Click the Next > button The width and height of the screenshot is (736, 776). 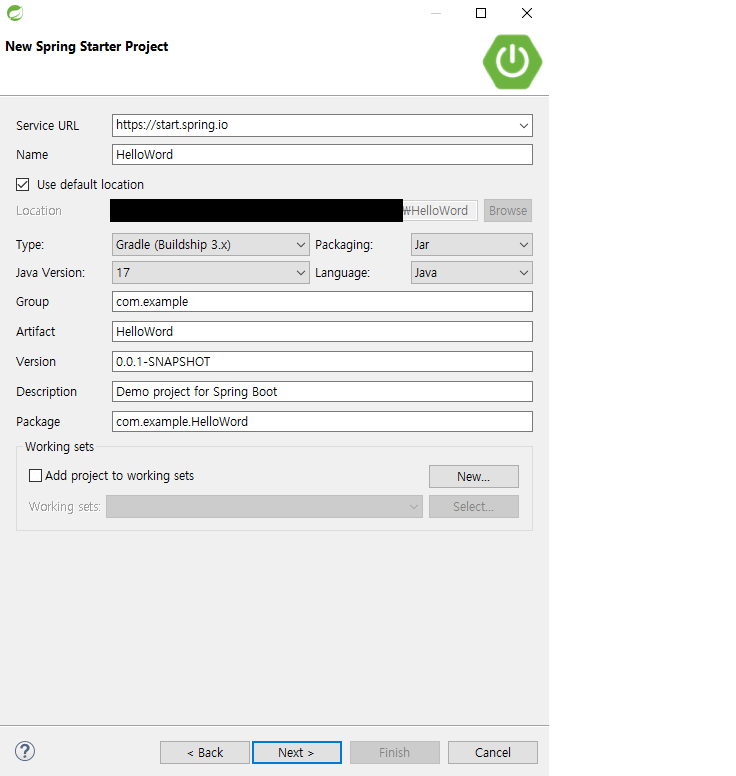[x=296, y=753]
